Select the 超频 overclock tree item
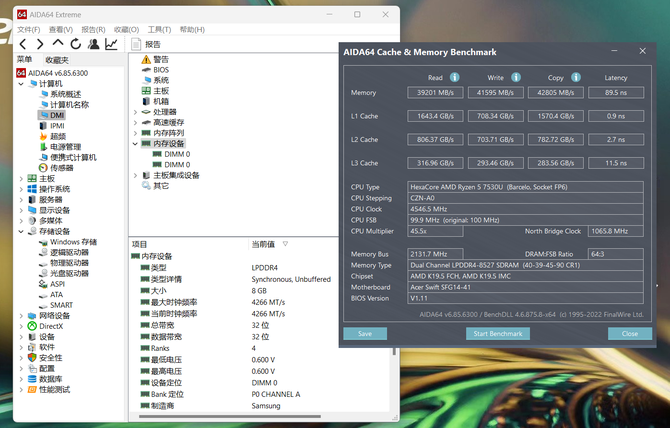Screen dimensions: 670x428 coord(53,136)
